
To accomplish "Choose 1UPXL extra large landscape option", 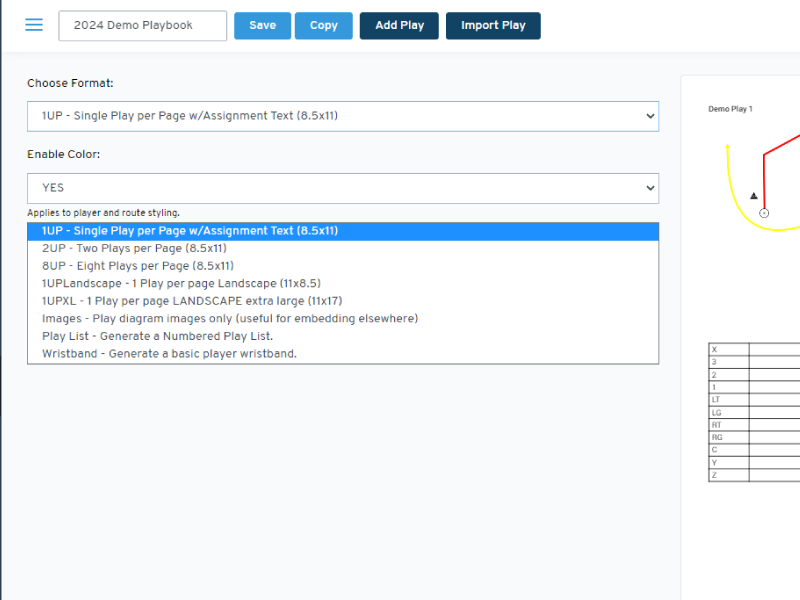I will 191,301.
